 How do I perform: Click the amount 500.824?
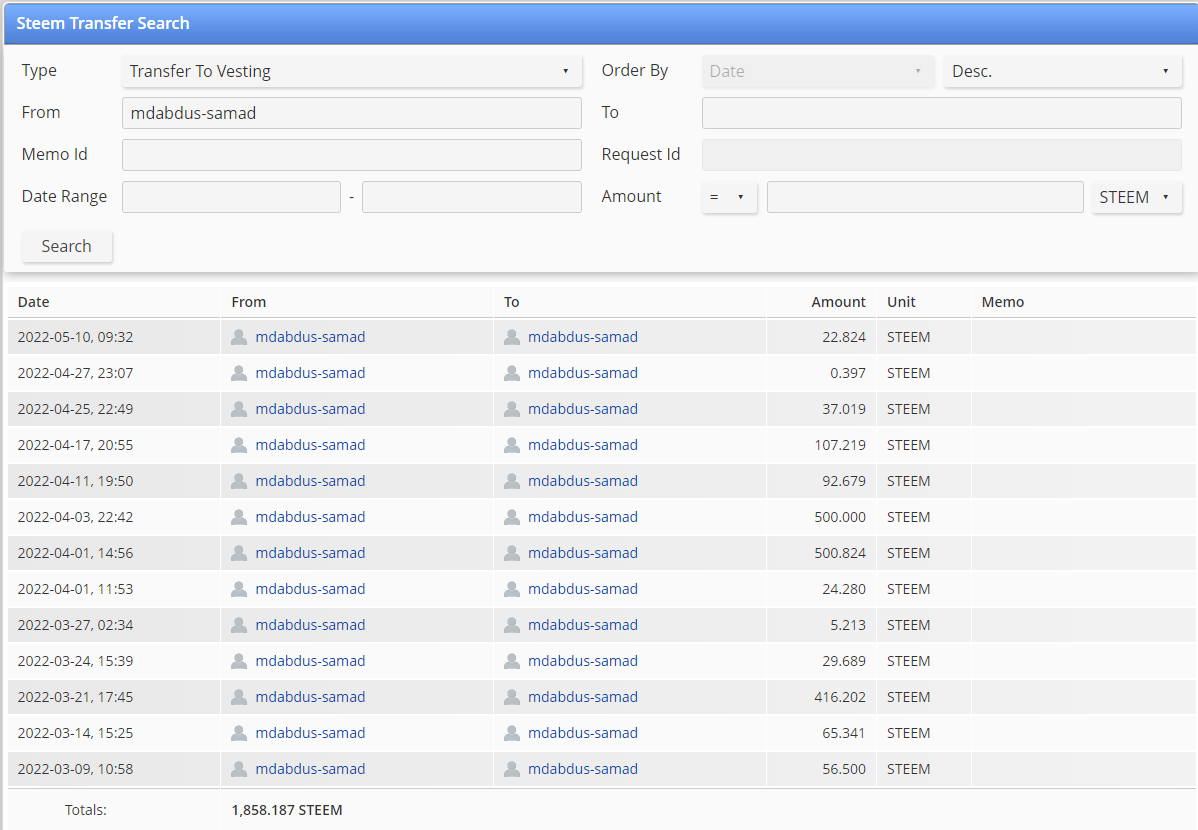coord(840,553)
